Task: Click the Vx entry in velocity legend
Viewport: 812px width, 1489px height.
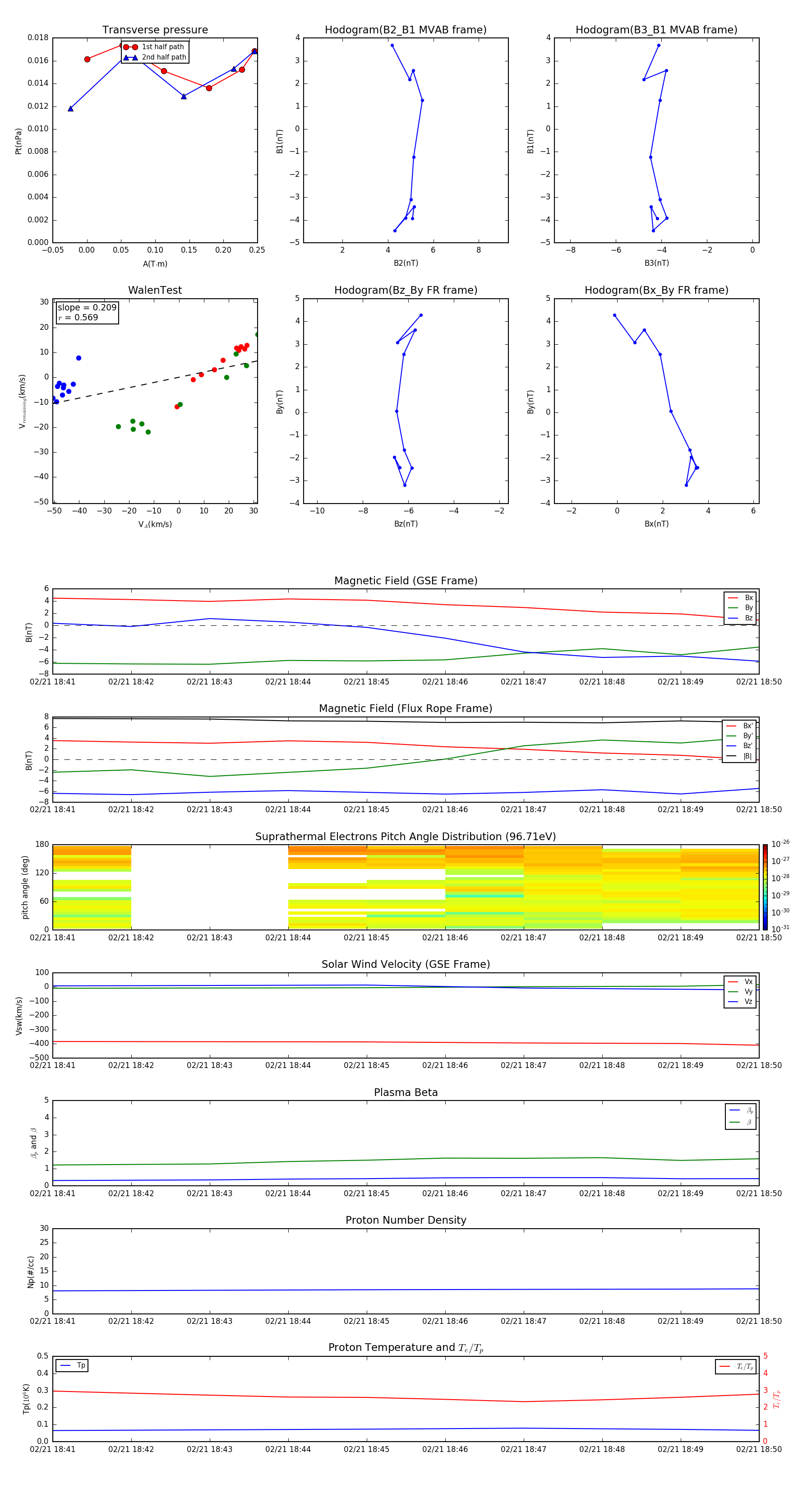Action: (x=740, y=981)
